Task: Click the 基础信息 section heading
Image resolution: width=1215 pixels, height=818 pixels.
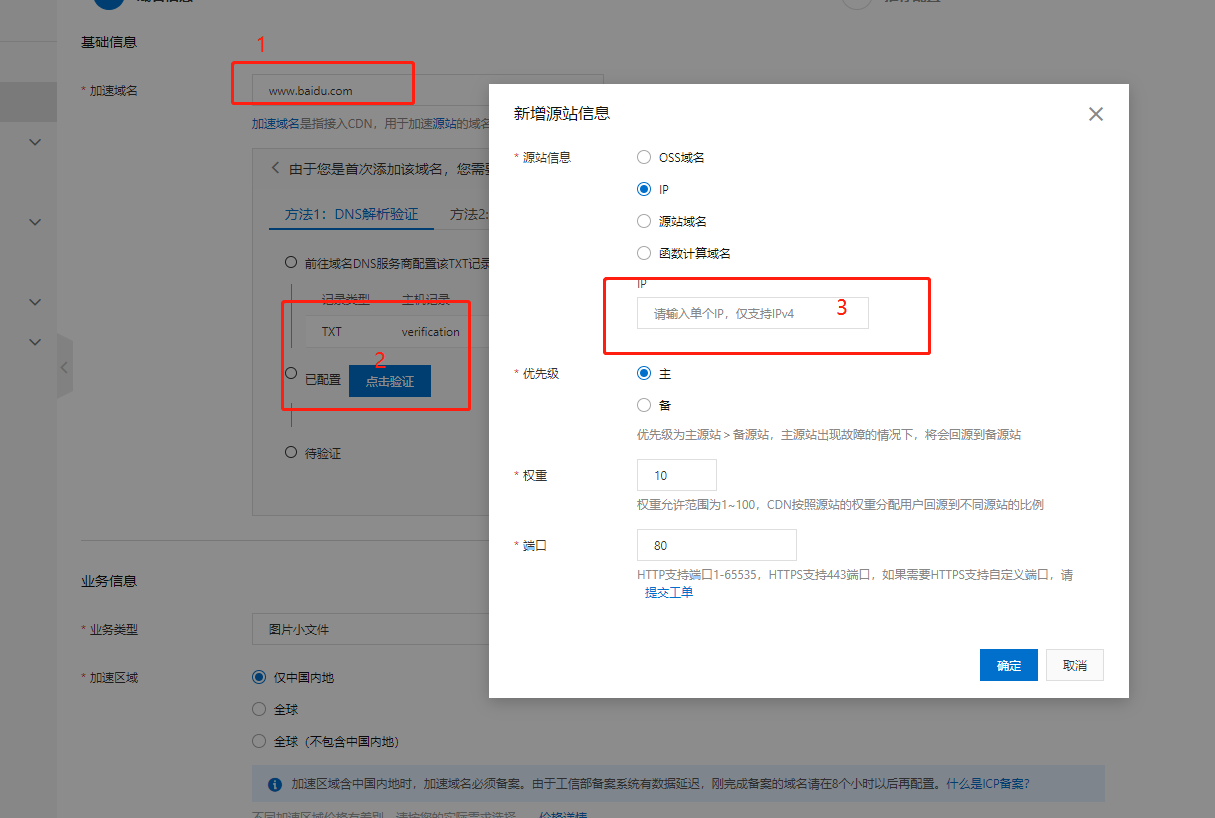Action: [109, 42]
